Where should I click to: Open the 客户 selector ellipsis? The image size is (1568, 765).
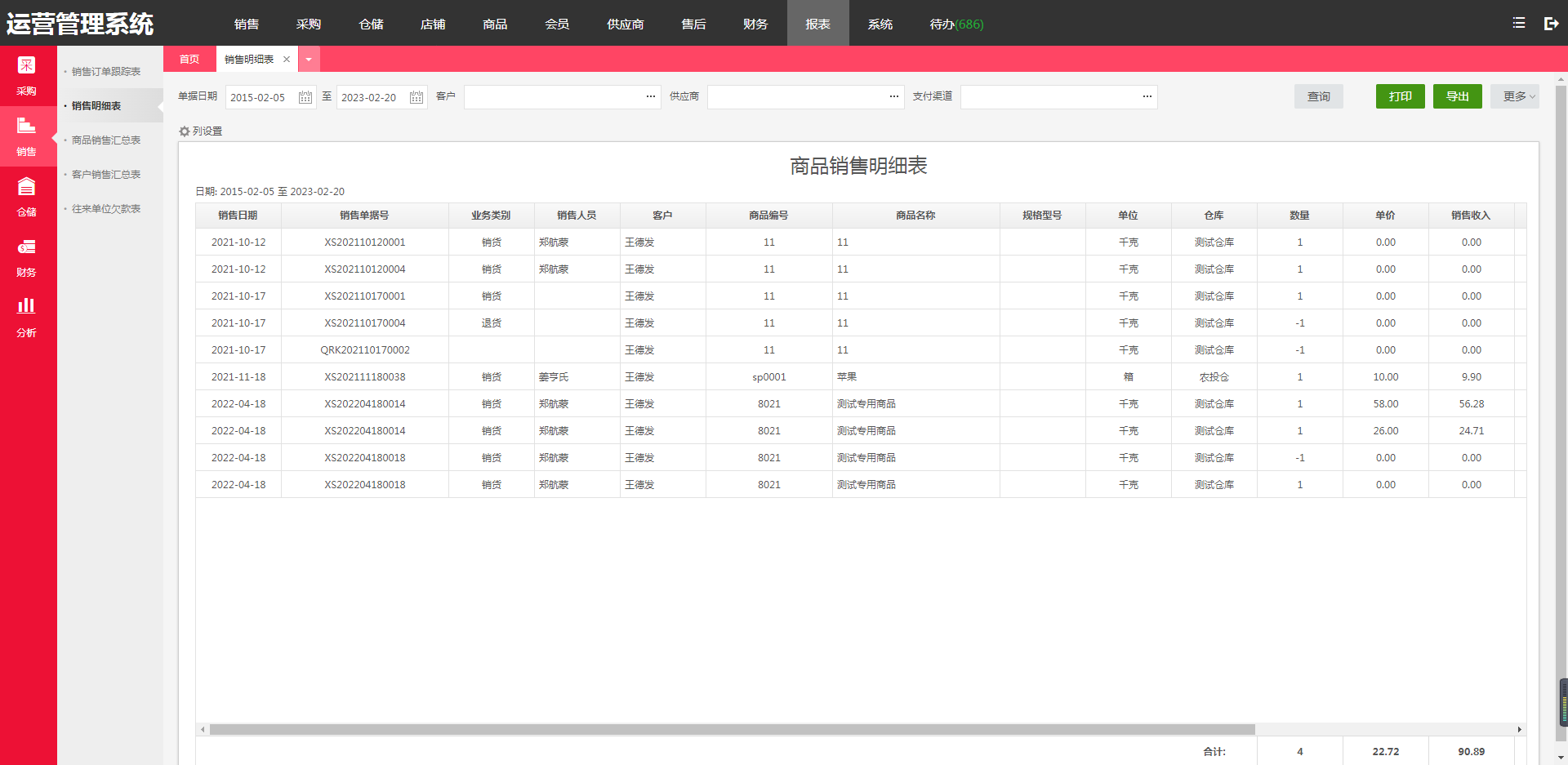pyautogui.click(x=651, y=97)
